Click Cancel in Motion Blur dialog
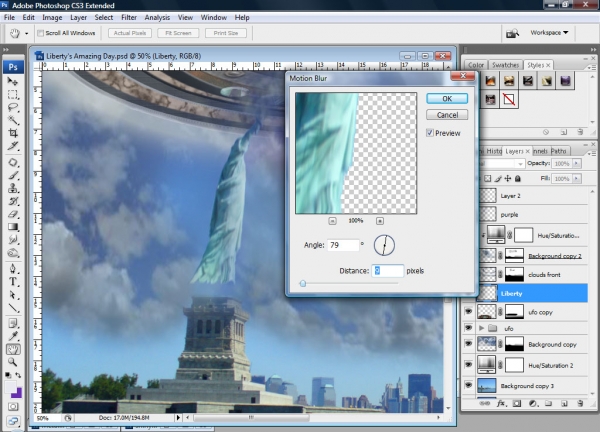This screenshot has height=432, width=600. tap(447, 115)
